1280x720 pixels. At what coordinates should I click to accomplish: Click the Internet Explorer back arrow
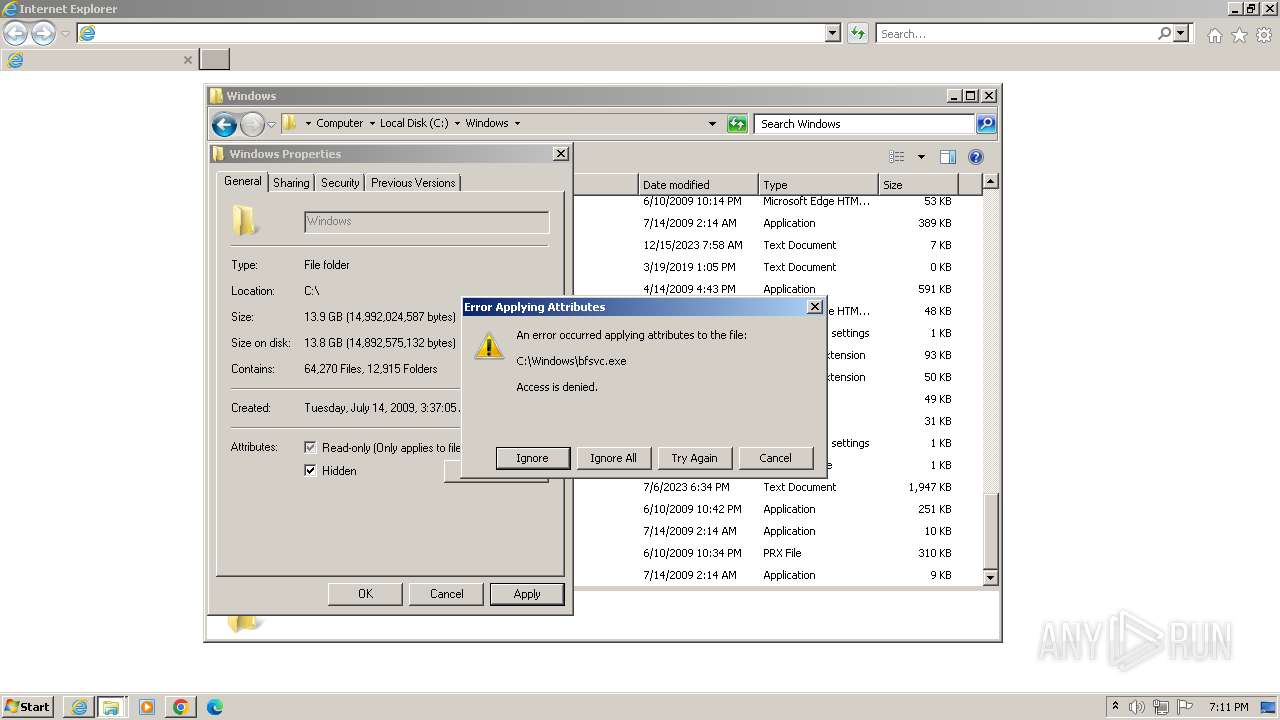[15, 33]
